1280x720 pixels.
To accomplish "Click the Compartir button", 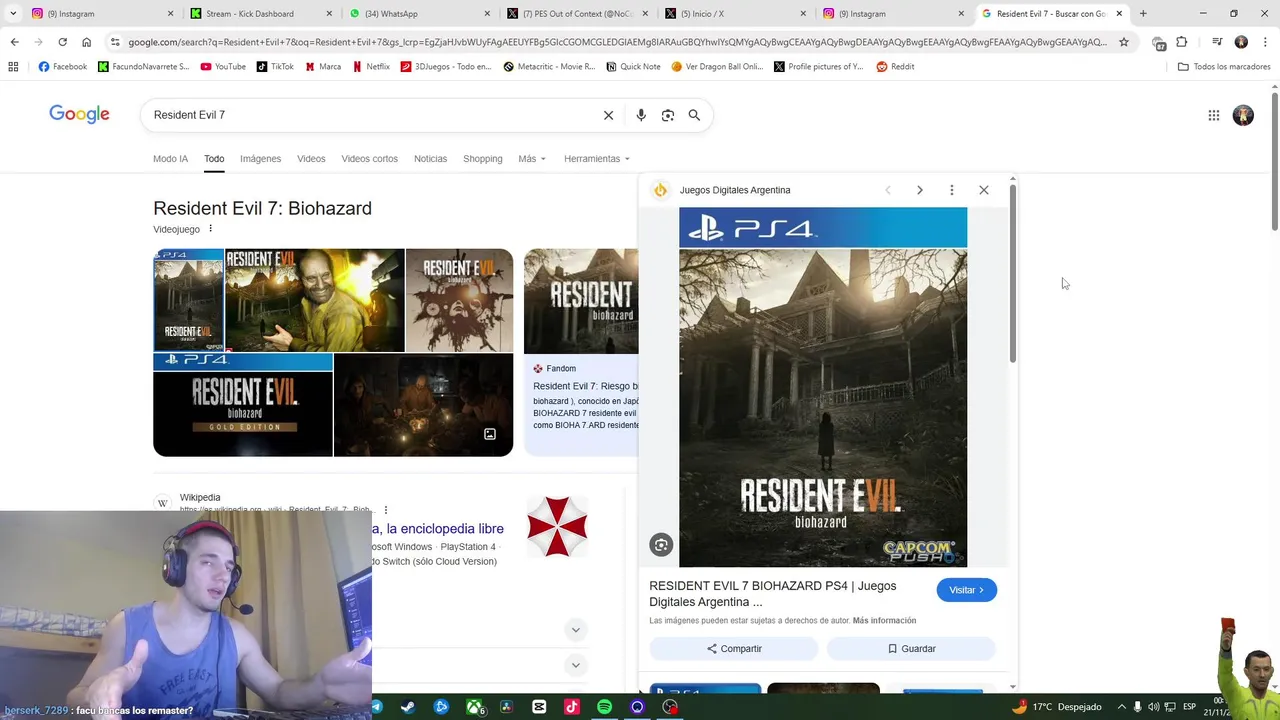I will [x=734, y=649].
